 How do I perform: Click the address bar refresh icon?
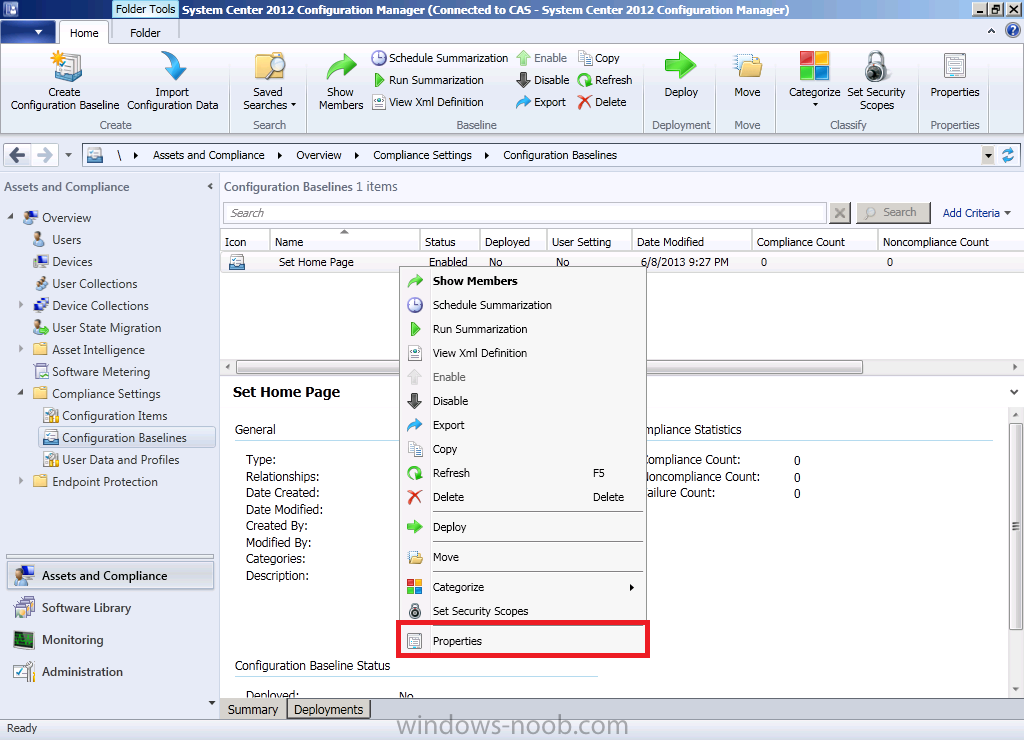[x=1008, y=155]
